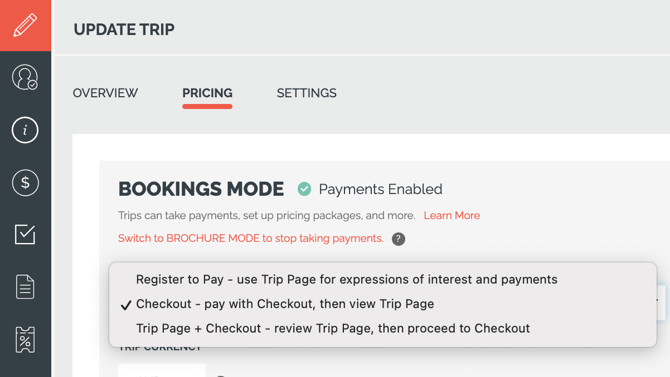The width and height of the screenshot is (670, 377).
Task: Open the checkbox tasks sidebar icon
Action: [25, 234]
